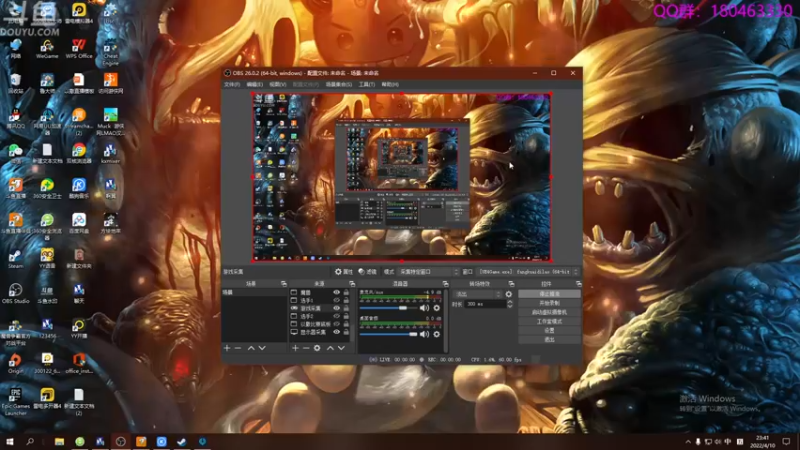
Task: Open WeGame desktop shortcut
Action: pyautogui.click(x=47, y=48)
